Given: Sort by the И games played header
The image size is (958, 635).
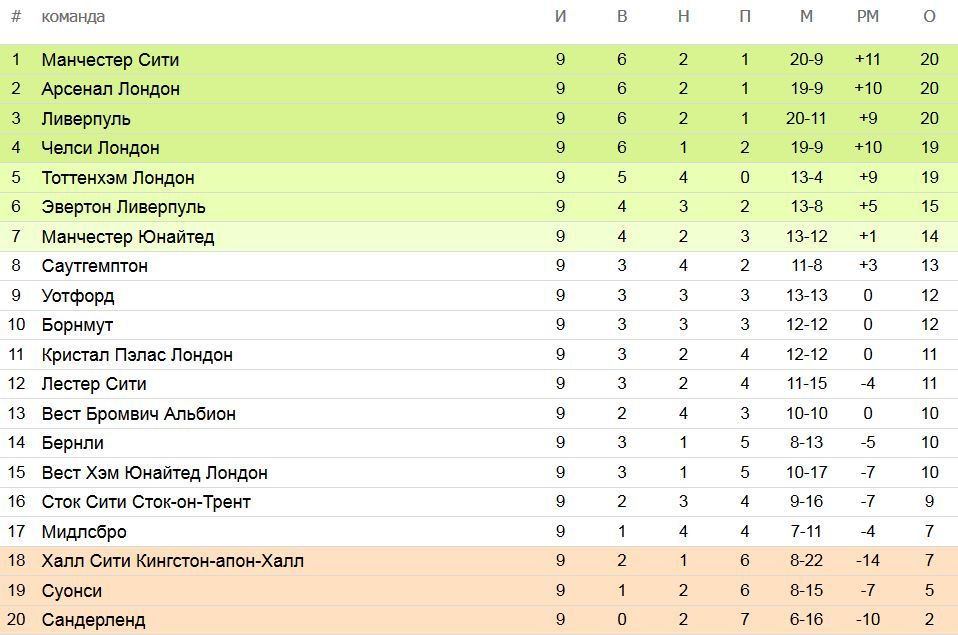Looking at the screenshot, I should point(560,17).
